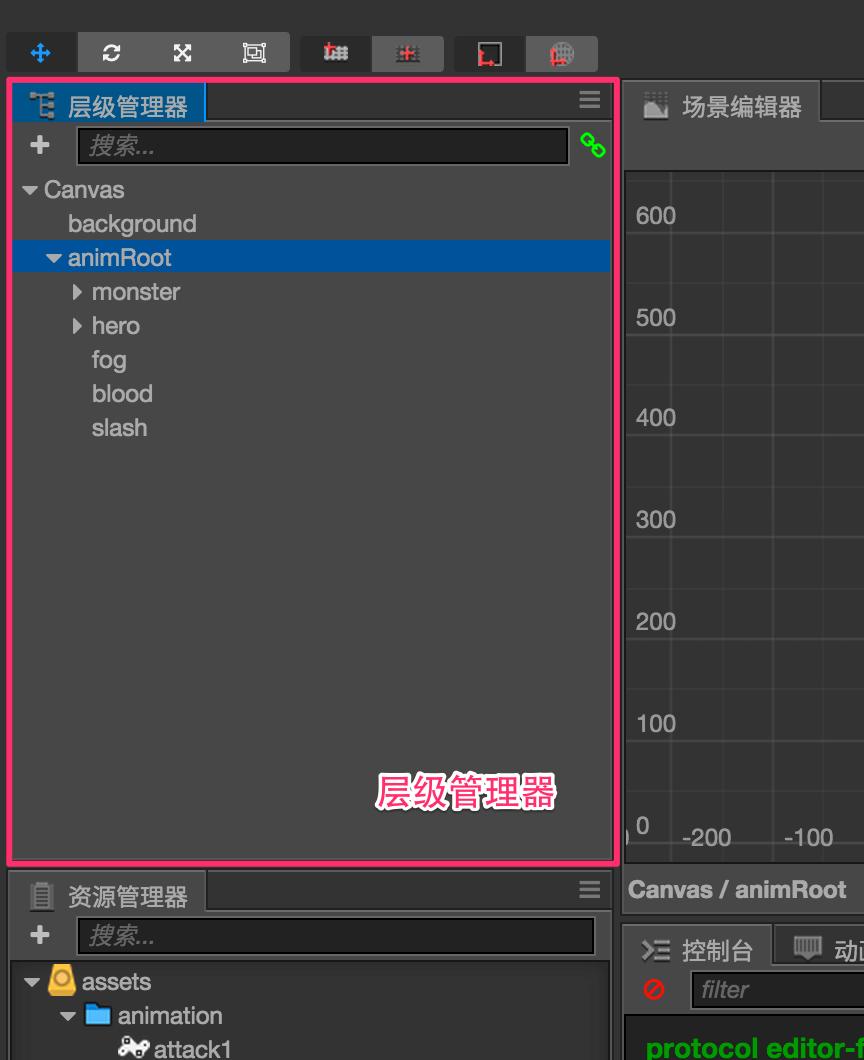Toggle the pivot center mode button
The image size is (864, 1060).
[334, 53]
